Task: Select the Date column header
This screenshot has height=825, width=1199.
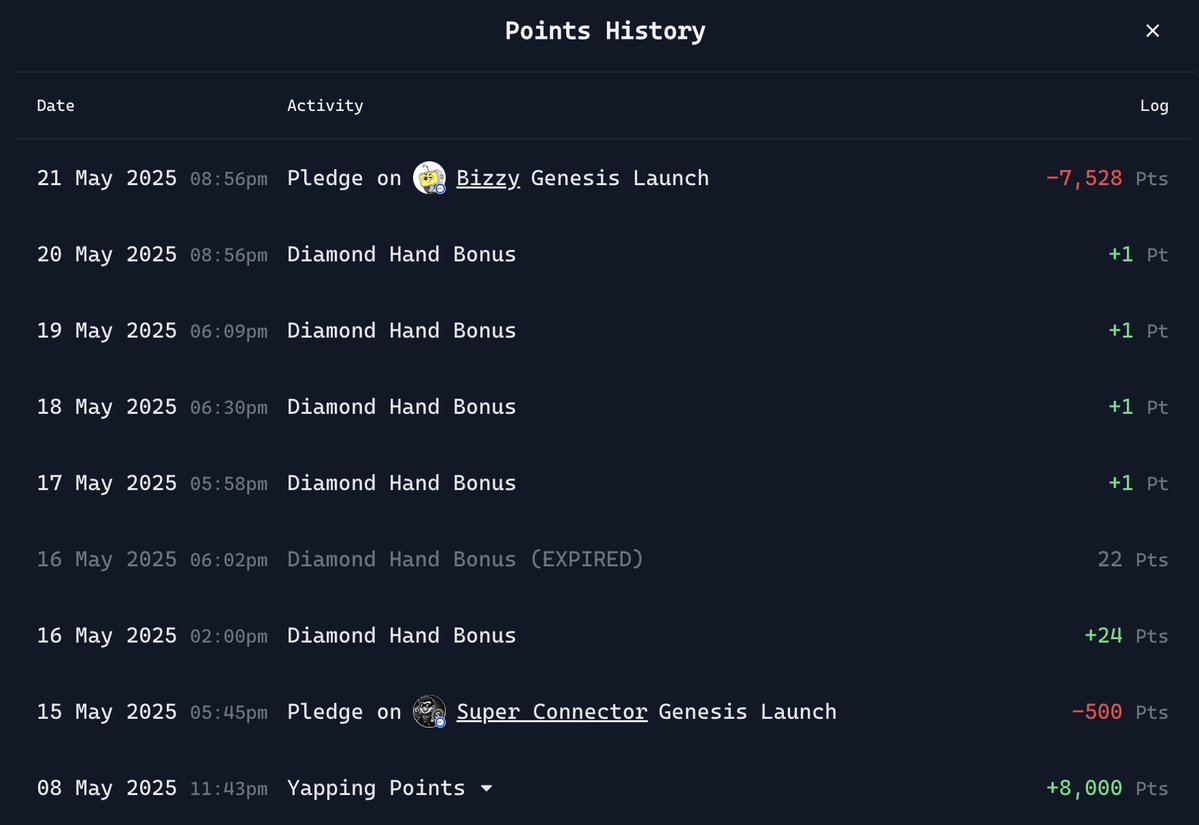Action: (56, 106)
